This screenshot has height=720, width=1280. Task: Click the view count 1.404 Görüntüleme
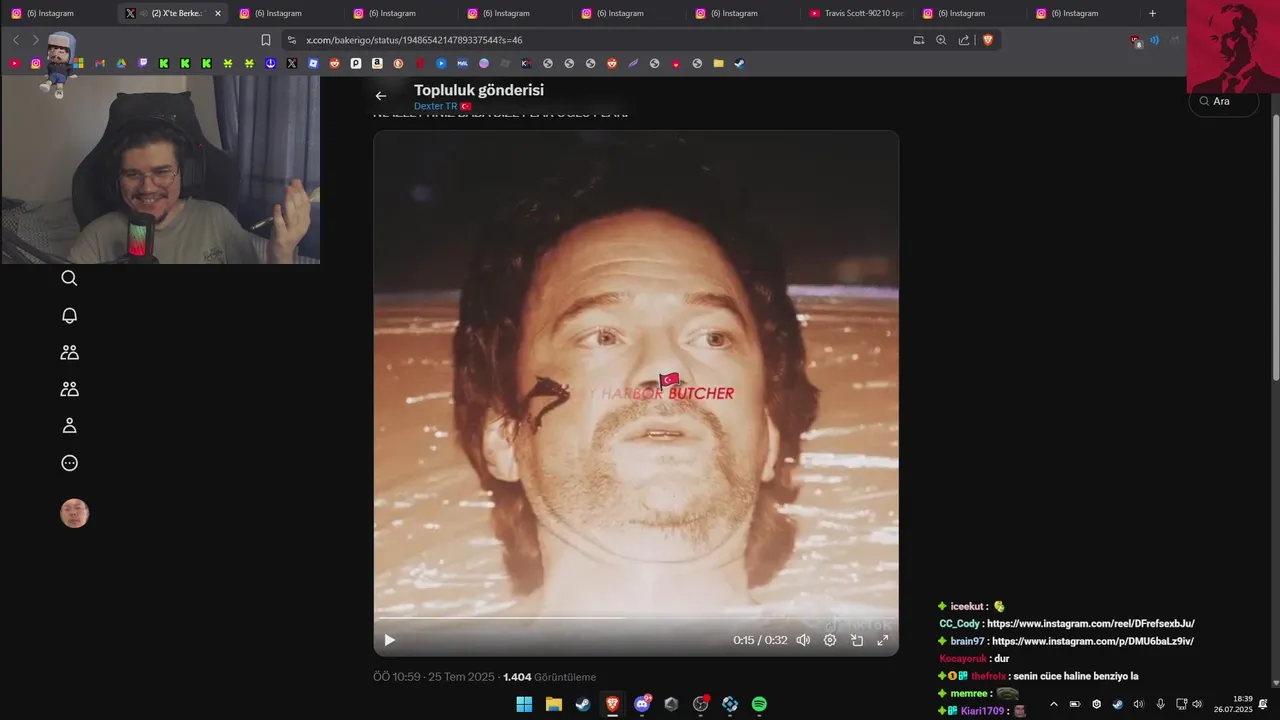pyautogui.click(x=549, y=677)
